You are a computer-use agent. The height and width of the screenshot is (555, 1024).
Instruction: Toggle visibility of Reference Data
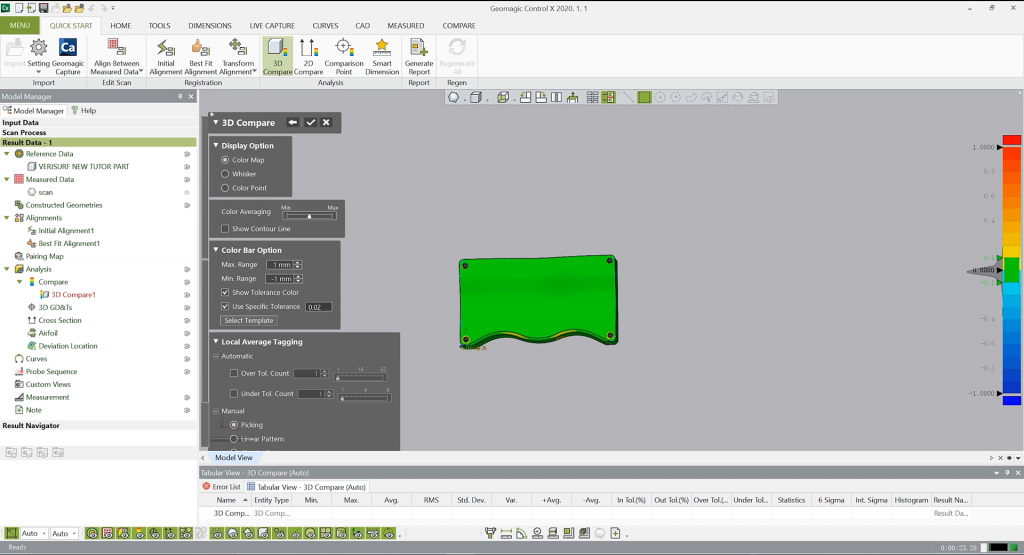(x=187, y=154)
